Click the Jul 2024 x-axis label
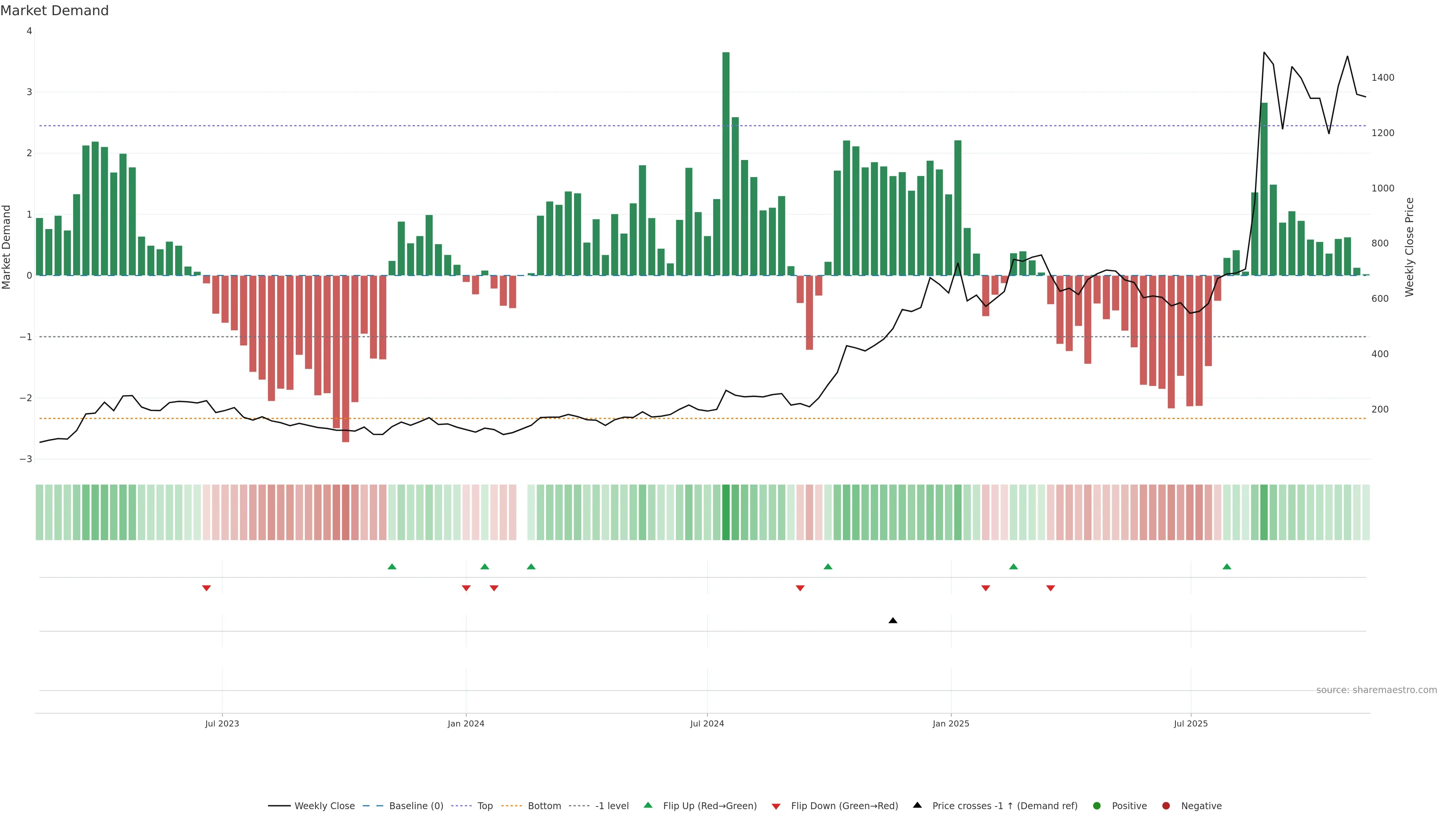1456x819 pixels. [x=706, y=723]
